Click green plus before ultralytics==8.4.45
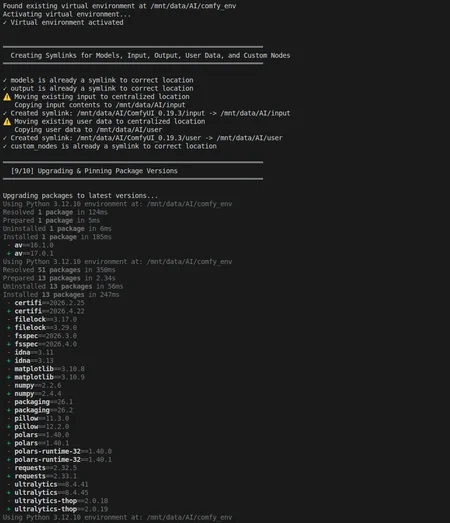The height and width of the screenshot is (523, 450). click(x=9, y=493)
